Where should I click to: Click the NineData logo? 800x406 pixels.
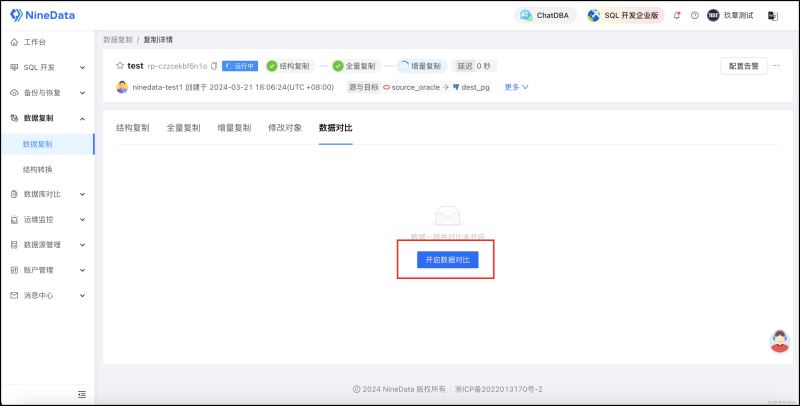[42, 15]
